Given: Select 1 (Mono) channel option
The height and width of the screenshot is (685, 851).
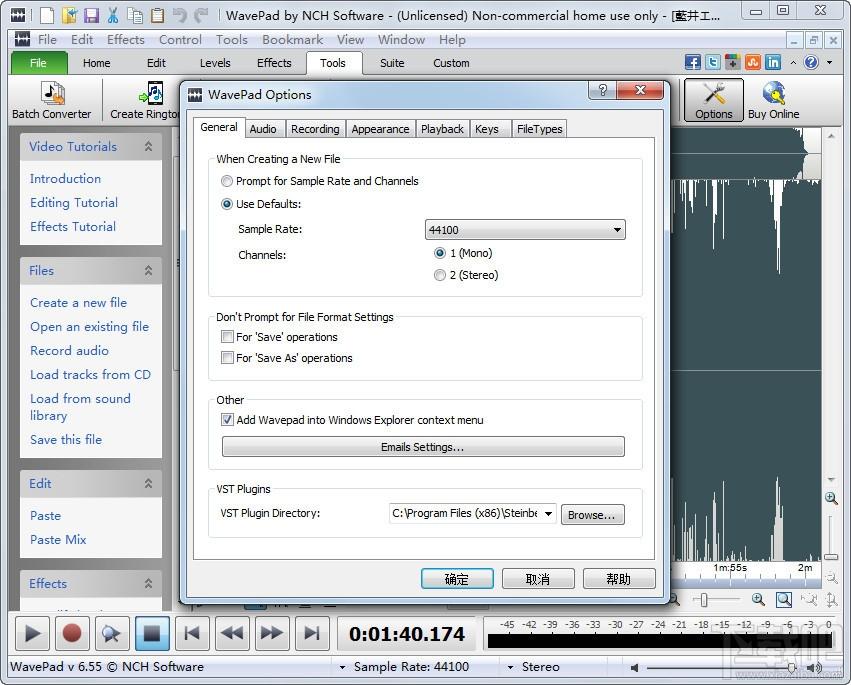Looking at the screenshot, I should click(x=440, y=253).
